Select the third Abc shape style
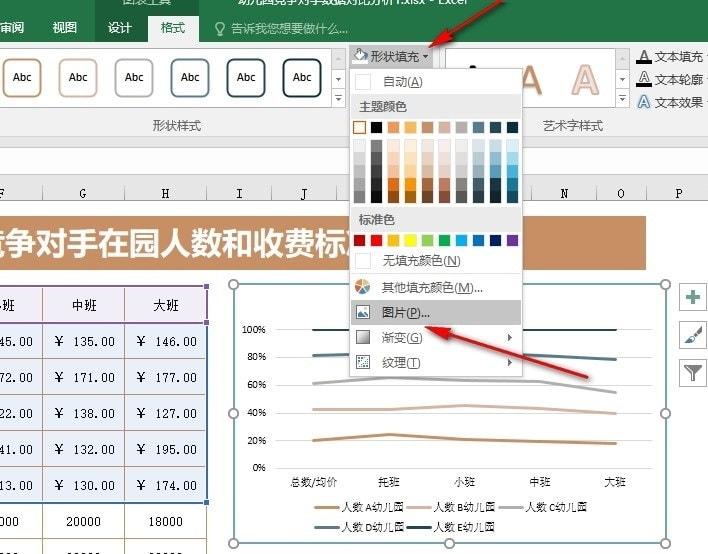Screen dimensions: 708x554 click(x=134, y=78)
